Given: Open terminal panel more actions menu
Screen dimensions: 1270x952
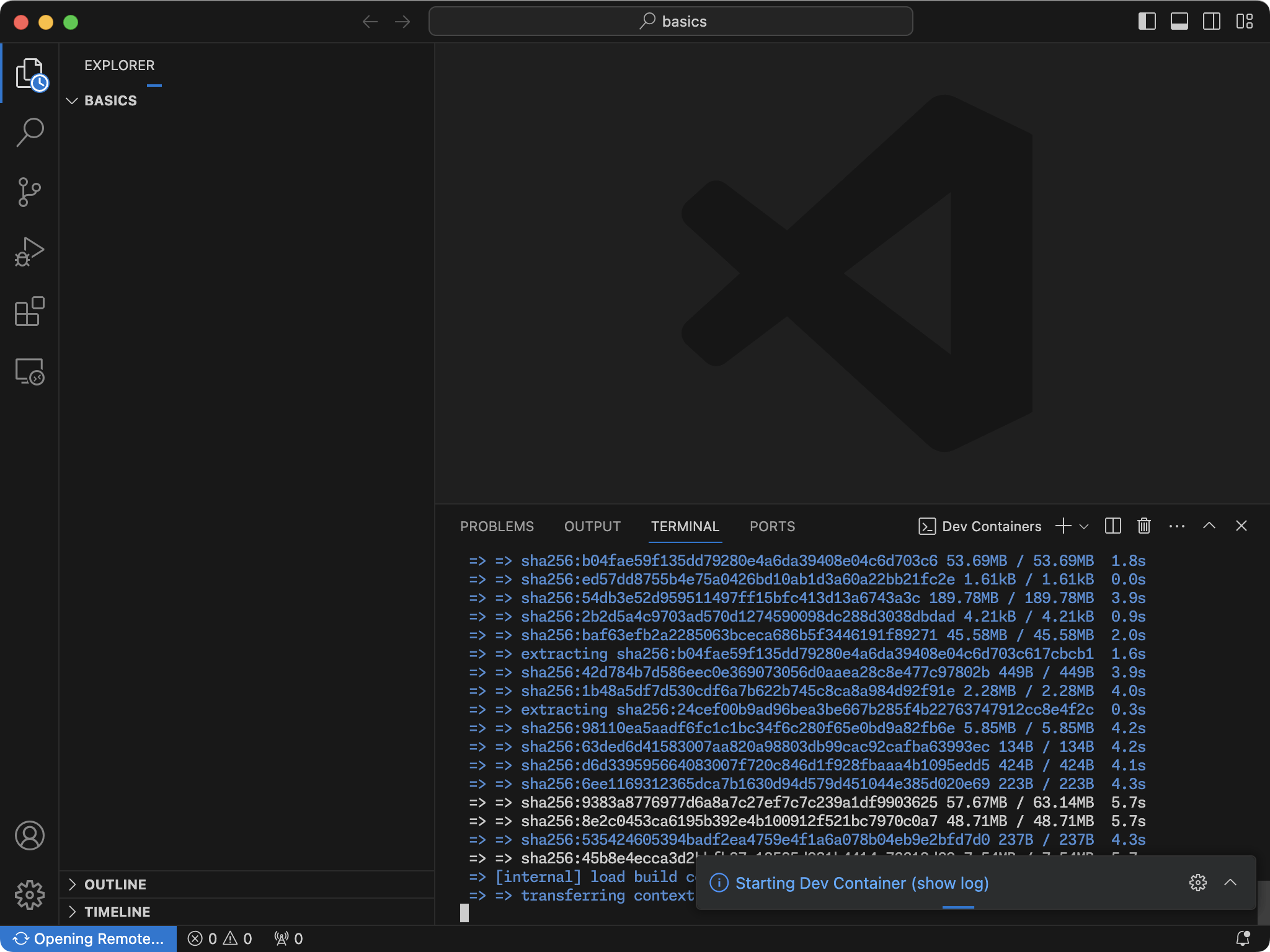Looking at the screenshot, I should click(x=1177, y=526).
